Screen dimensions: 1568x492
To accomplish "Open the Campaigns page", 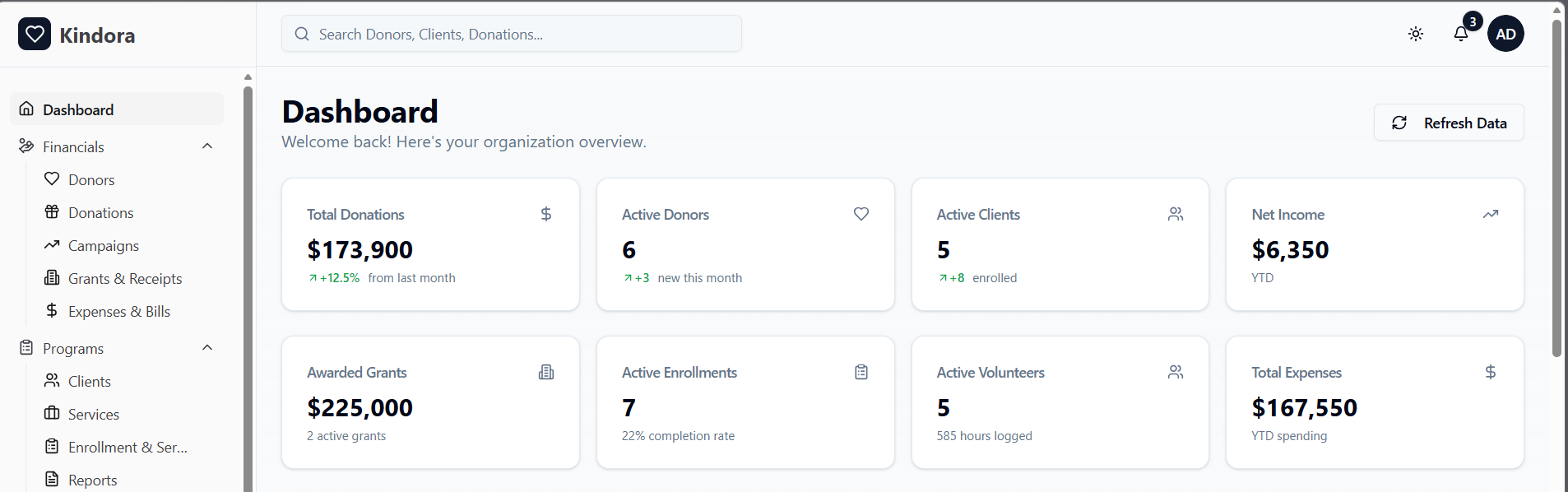I will coord(104,245).
